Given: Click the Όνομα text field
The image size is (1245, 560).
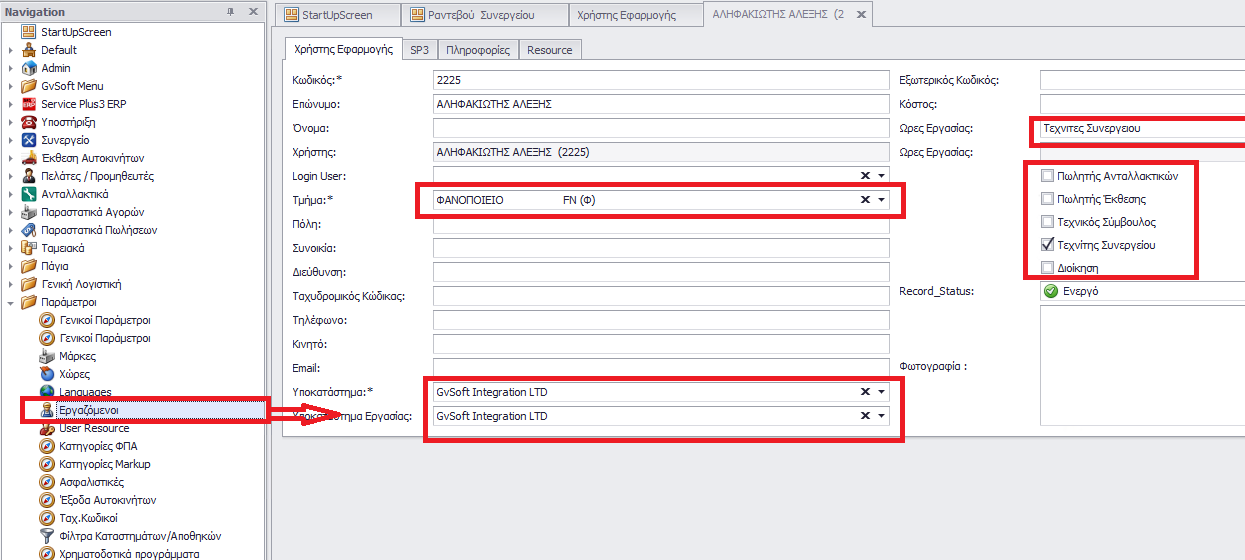Looking at the screenshot, I should point(660,128).
